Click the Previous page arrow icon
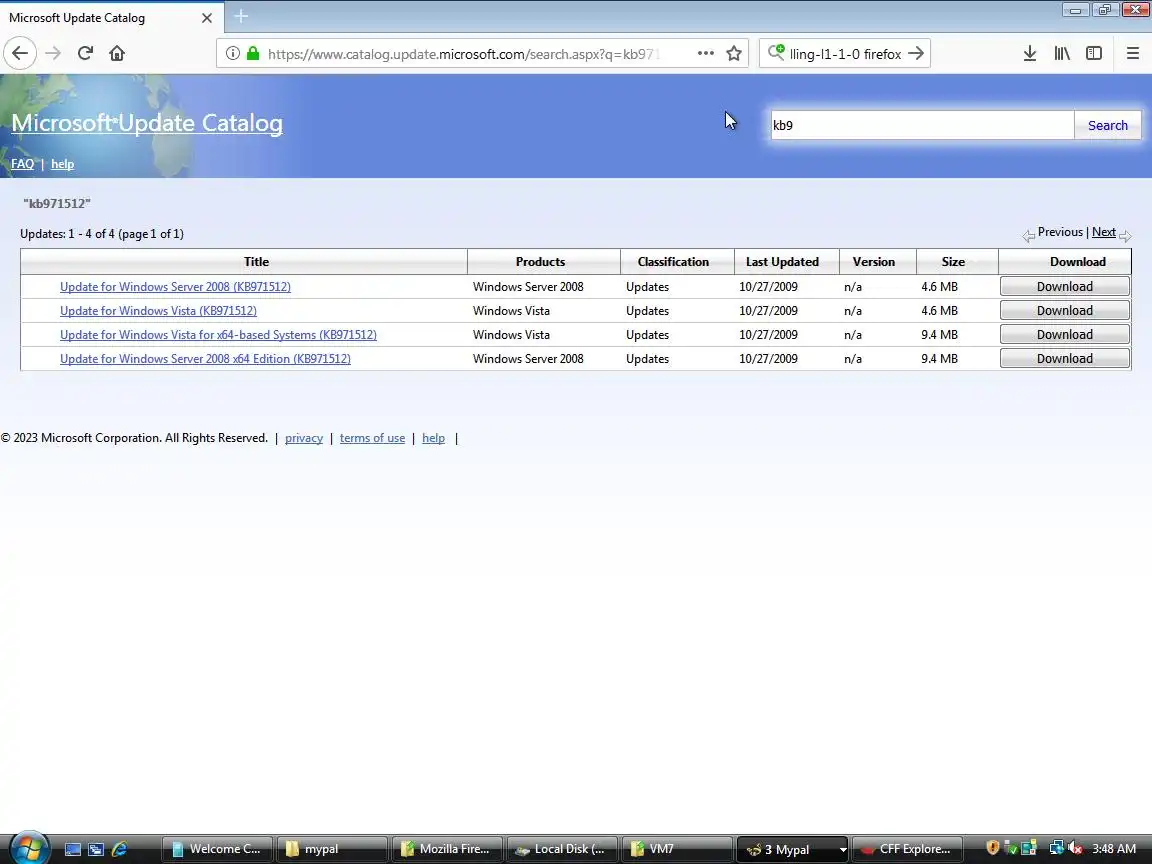The image size is (1152, 864). (1028, 236)
